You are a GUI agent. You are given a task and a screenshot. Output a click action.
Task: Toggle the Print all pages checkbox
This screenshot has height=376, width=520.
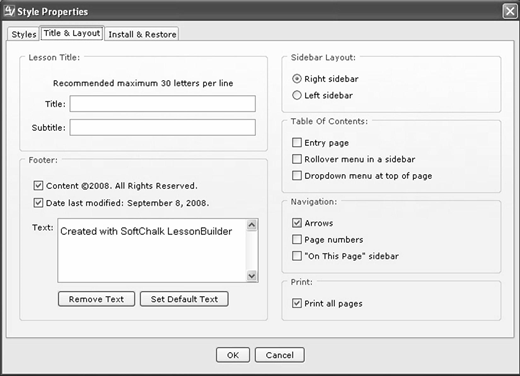[x=297, y=303]
